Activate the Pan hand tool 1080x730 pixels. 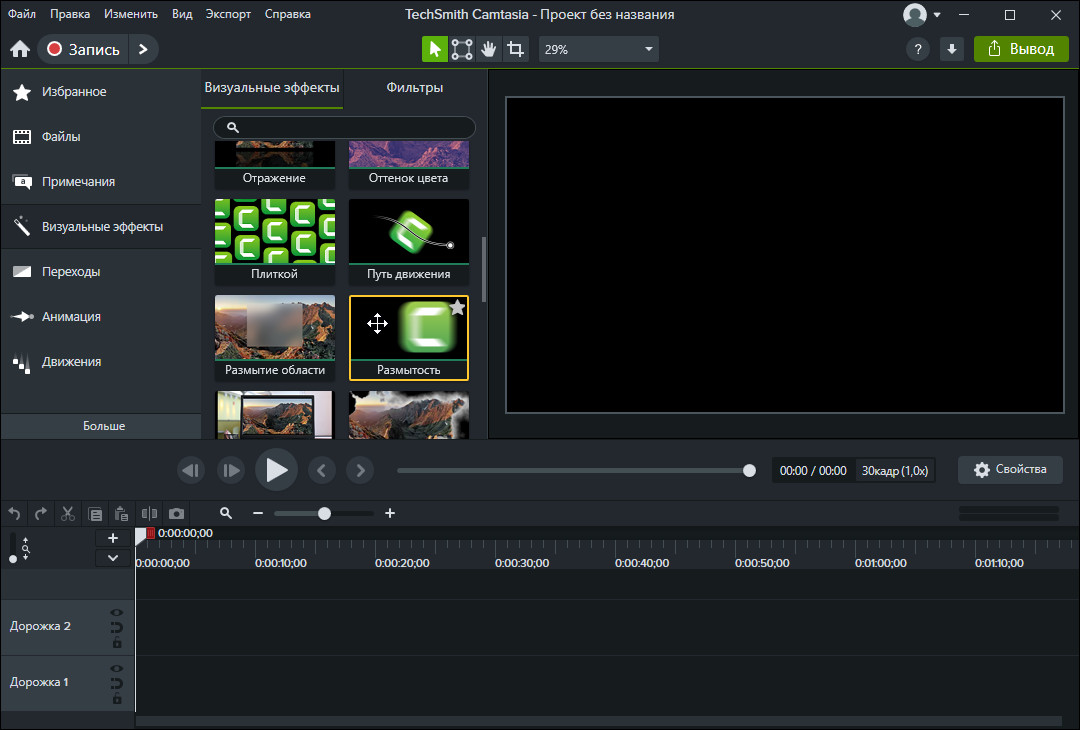coord(489,49)
